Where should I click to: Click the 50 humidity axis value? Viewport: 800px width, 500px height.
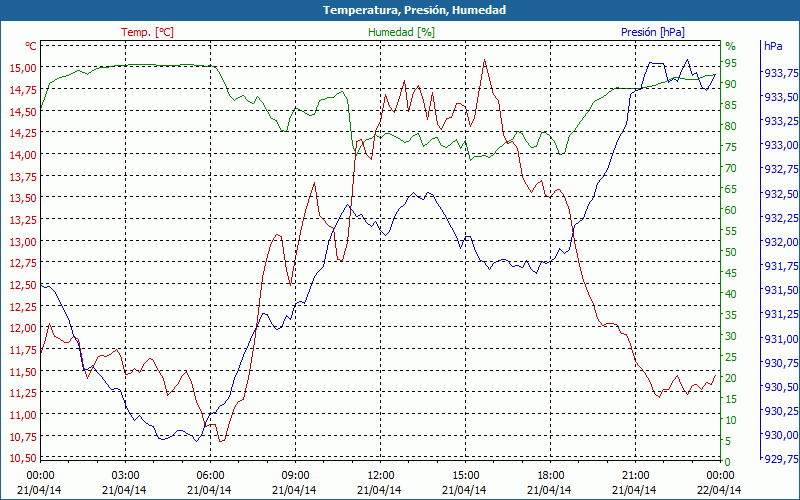tap(731, 252)
